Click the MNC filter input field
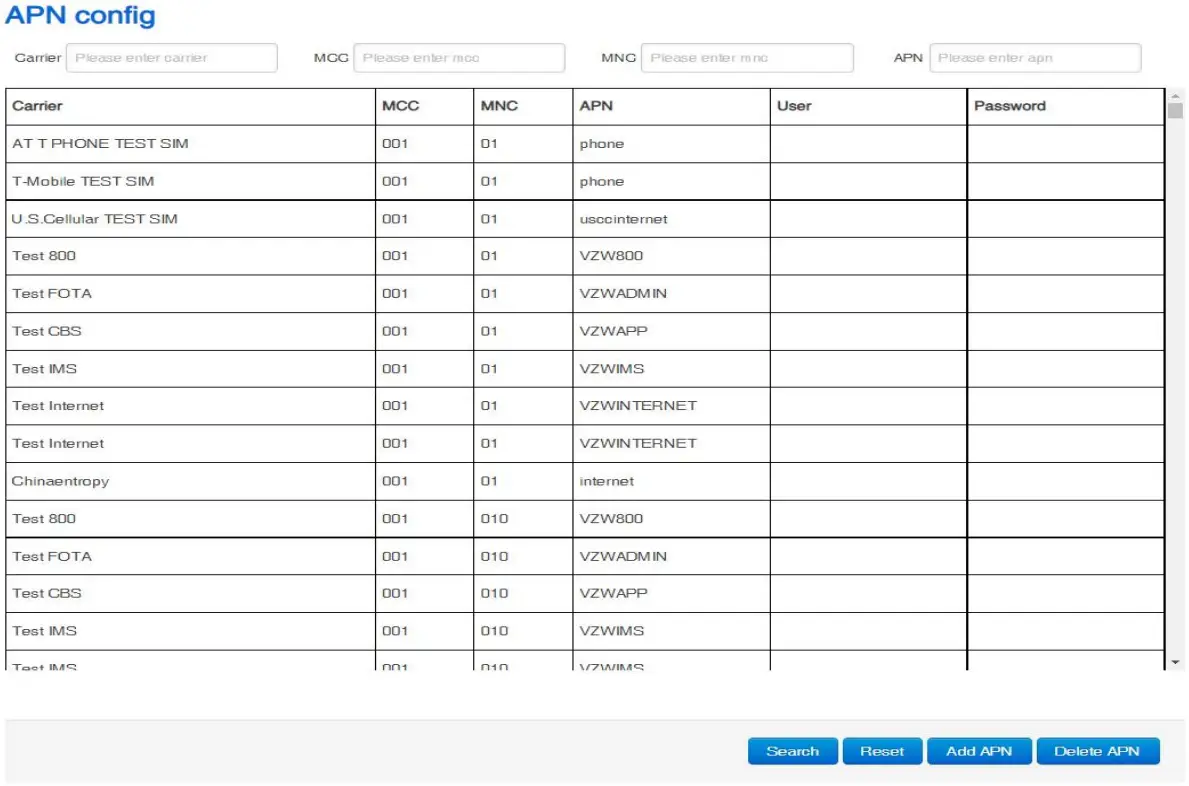This screenshot has height=786, width=1189. tap(748, 58)
